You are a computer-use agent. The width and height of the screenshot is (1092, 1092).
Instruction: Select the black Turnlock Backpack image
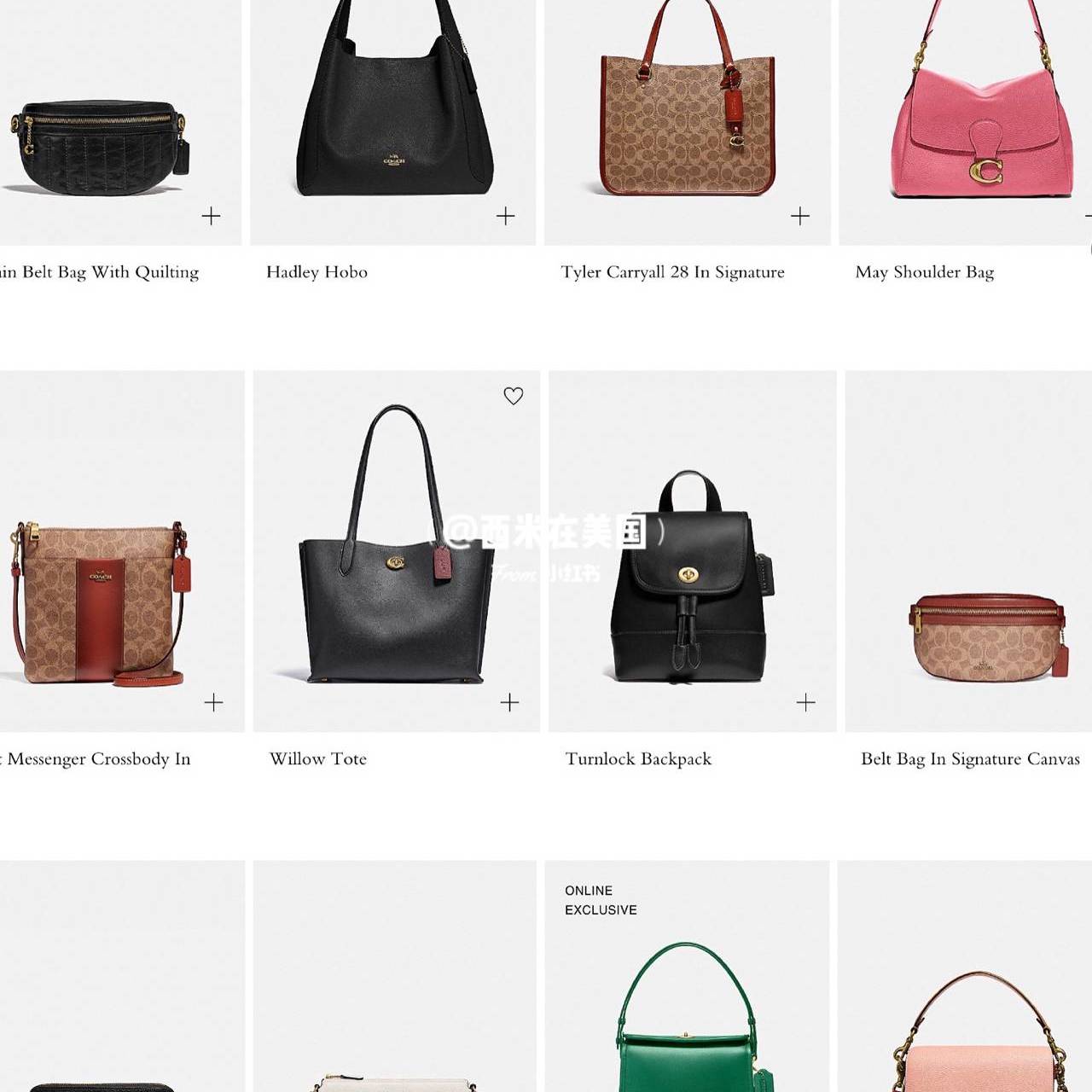coord(691,576)
